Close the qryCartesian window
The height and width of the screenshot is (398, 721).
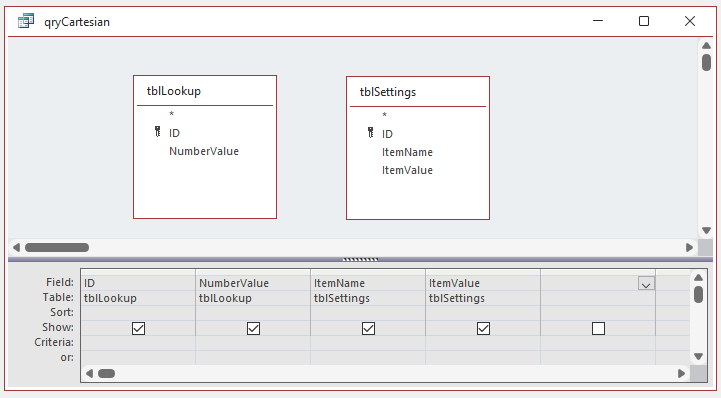click(x=690, y=21)
